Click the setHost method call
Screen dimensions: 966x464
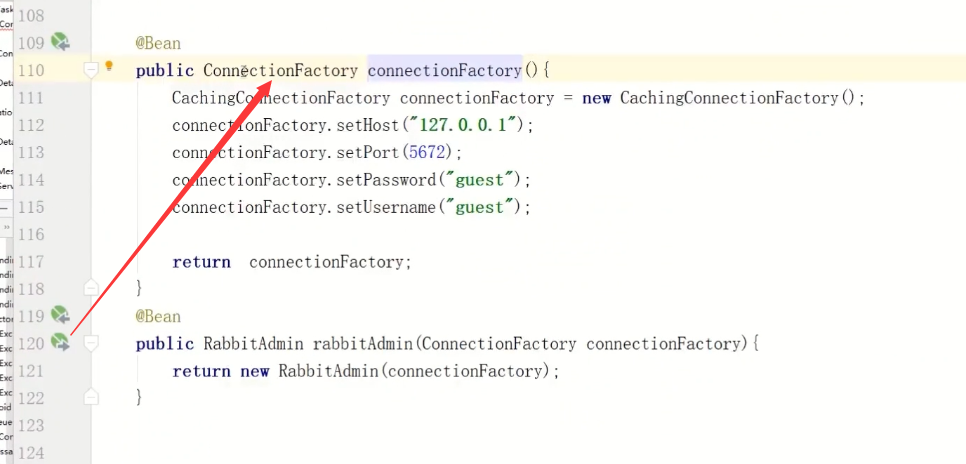tap(368, 126)
